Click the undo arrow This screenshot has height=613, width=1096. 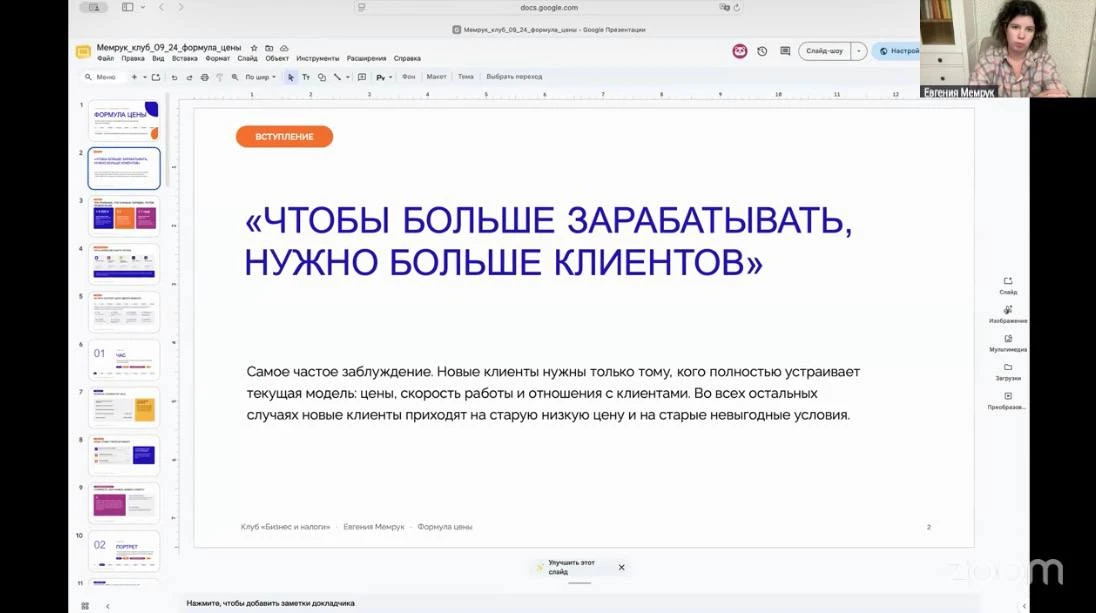coord(174,77)
